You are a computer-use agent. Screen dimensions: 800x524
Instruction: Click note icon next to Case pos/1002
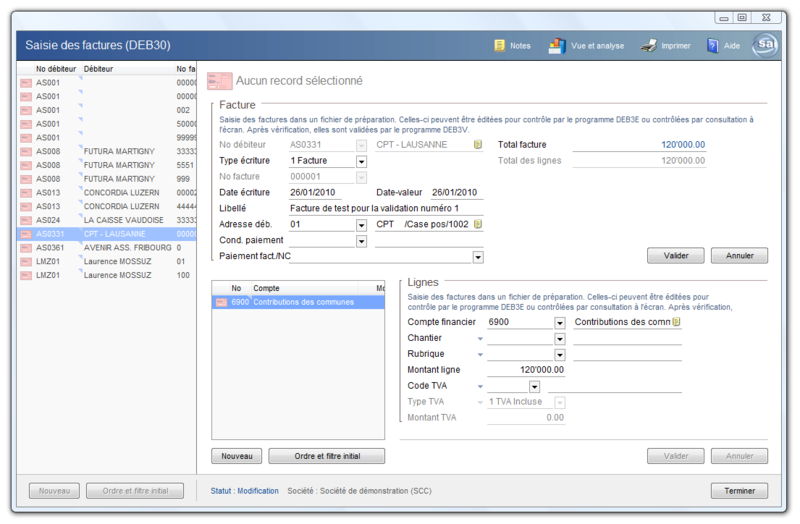(478, 225)
